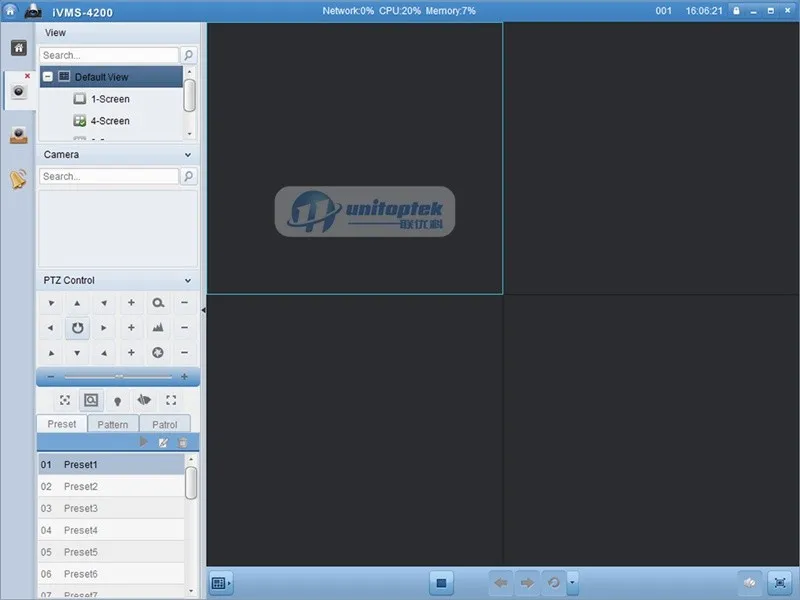Zoom out with minus beside magnifier icon

tap(184, 303)
